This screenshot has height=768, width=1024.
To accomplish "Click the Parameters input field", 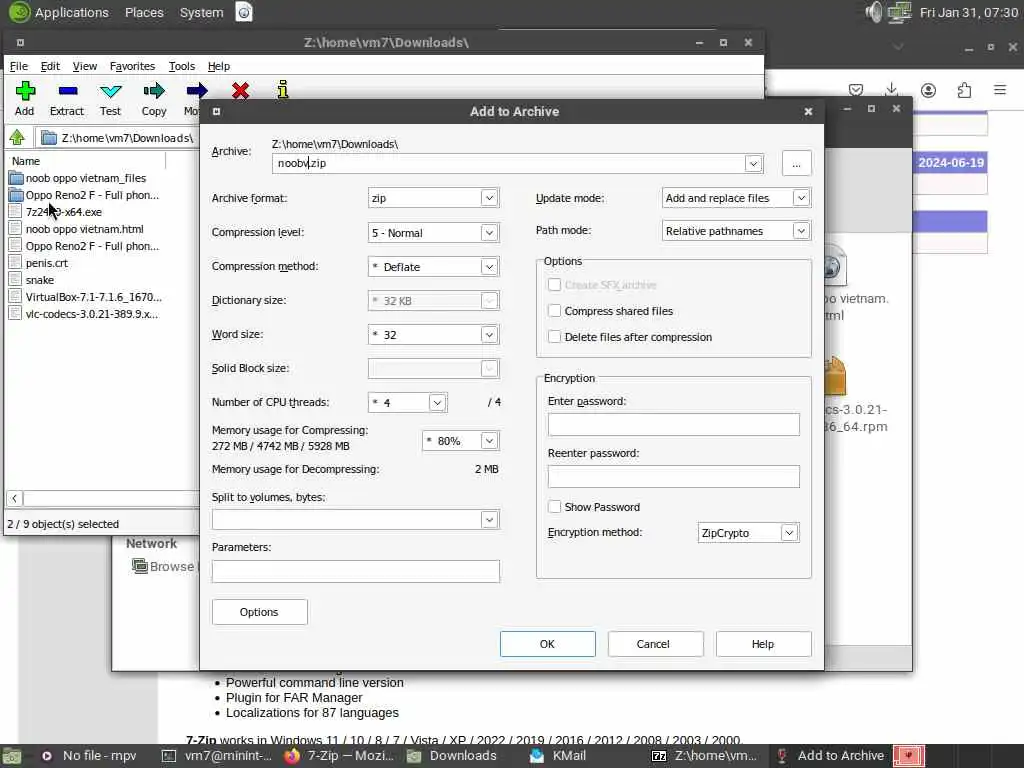I will pyautogui.click(x=355, y=571).
